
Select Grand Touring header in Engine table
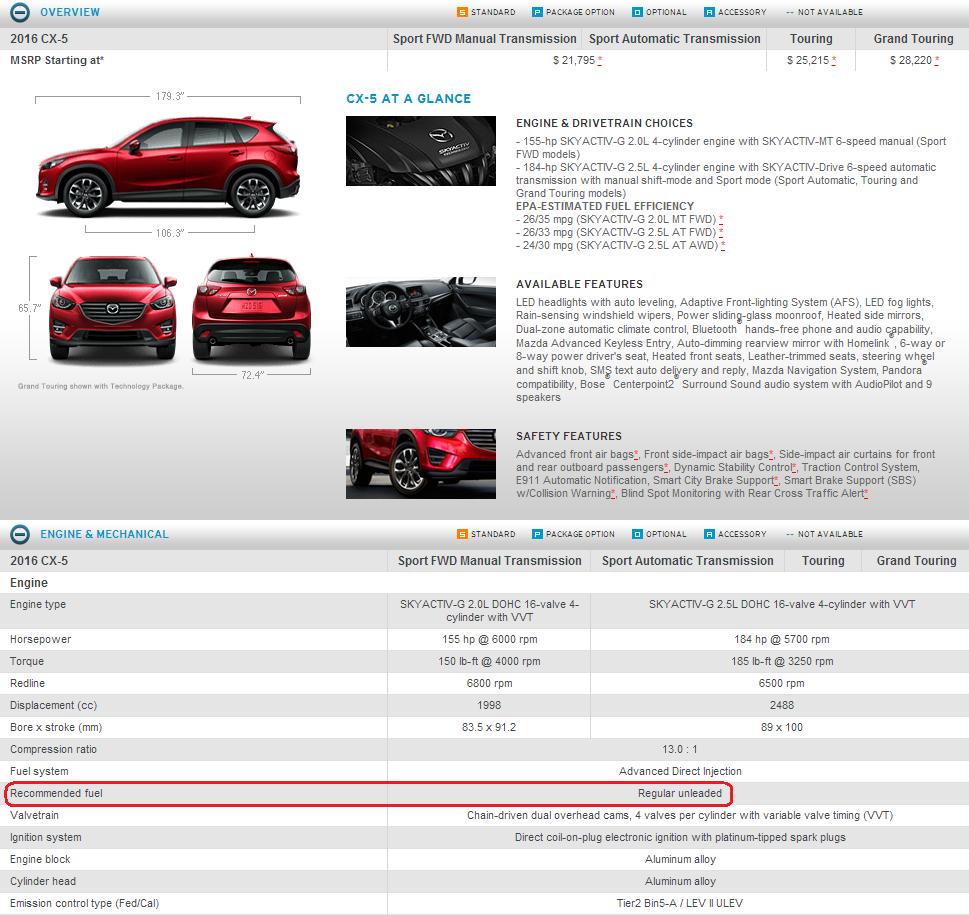[916, 561]
